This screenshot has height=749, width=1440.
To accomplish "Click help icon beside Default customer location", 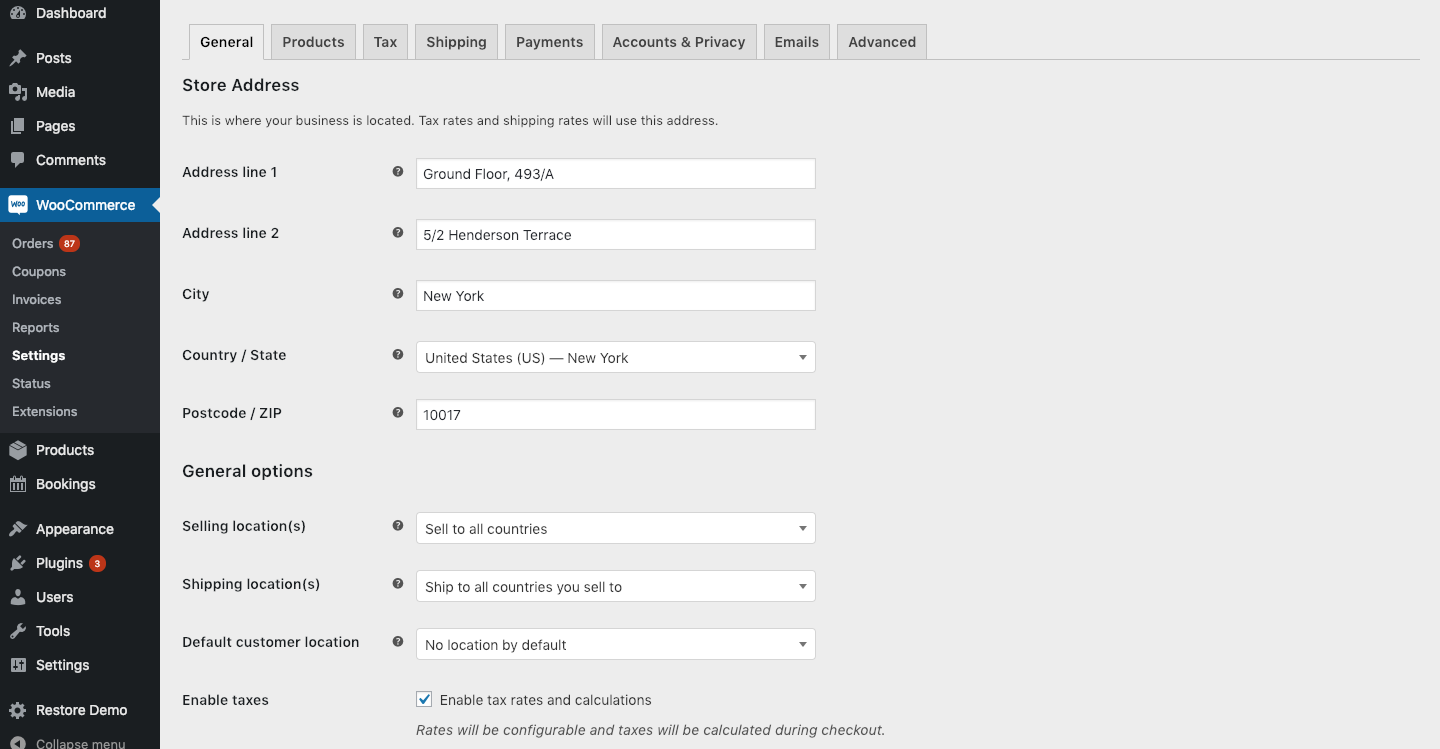I will tap(398, 642).
